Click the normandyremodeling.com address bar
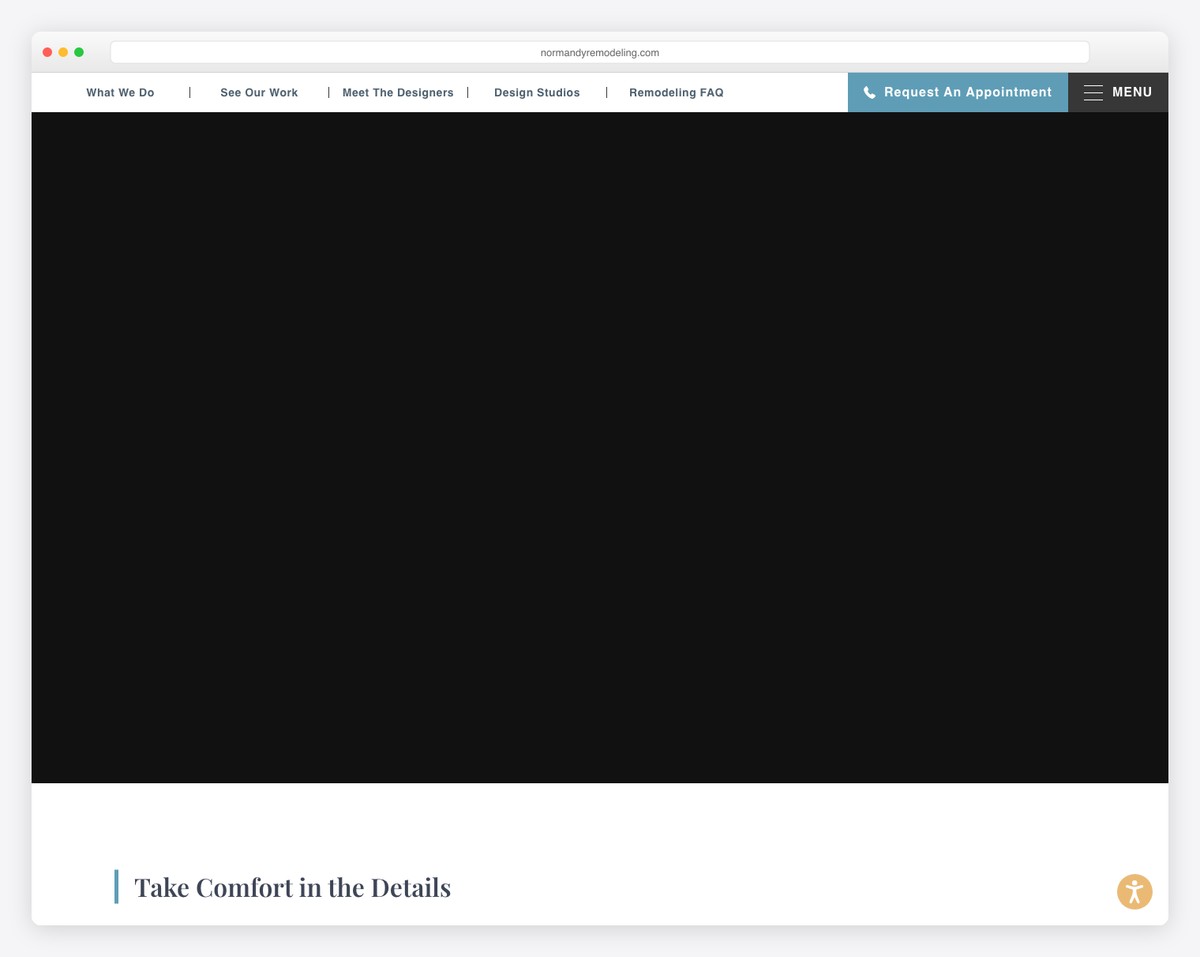The height and width of the screenshot is (957, 1200). pos(600,52)
